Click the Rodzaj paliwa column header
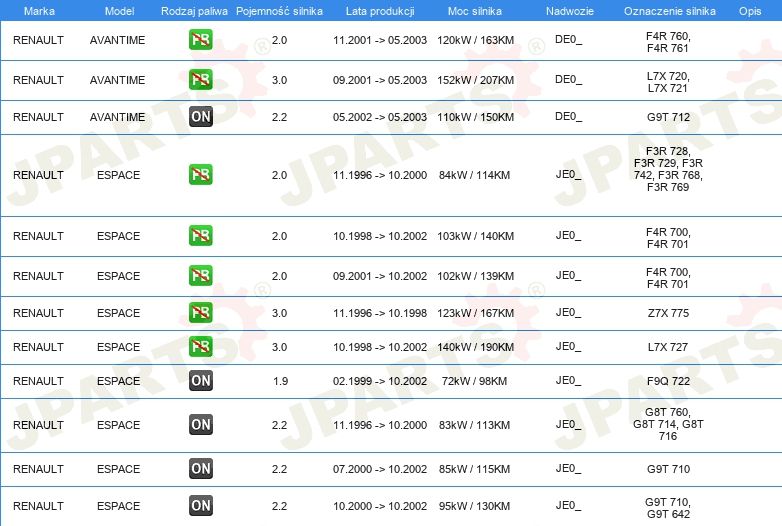 point(194,11)
